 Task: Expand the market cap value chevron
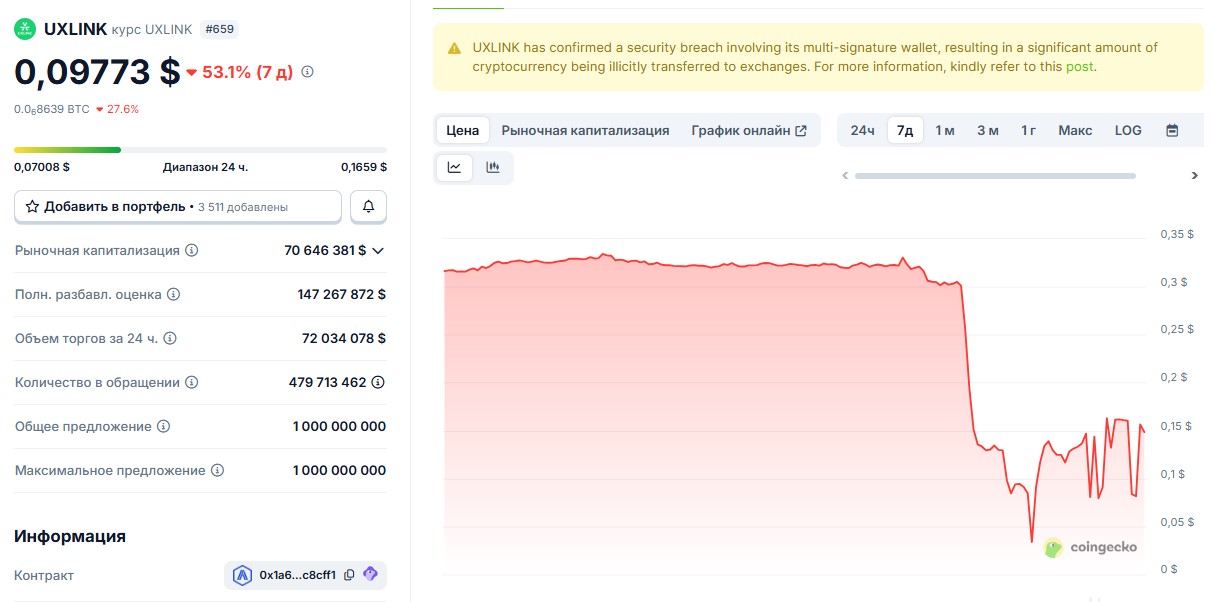coord(378,251)
